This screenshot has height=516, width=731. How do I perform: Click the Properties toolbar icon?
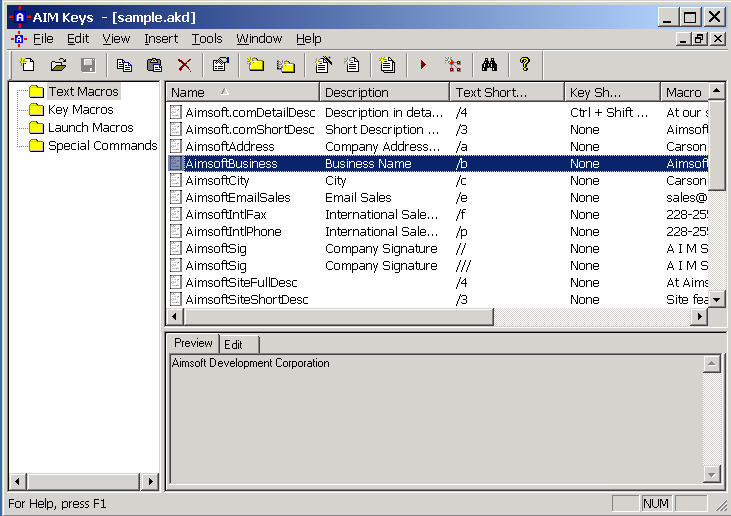click(x=220, y=65)
